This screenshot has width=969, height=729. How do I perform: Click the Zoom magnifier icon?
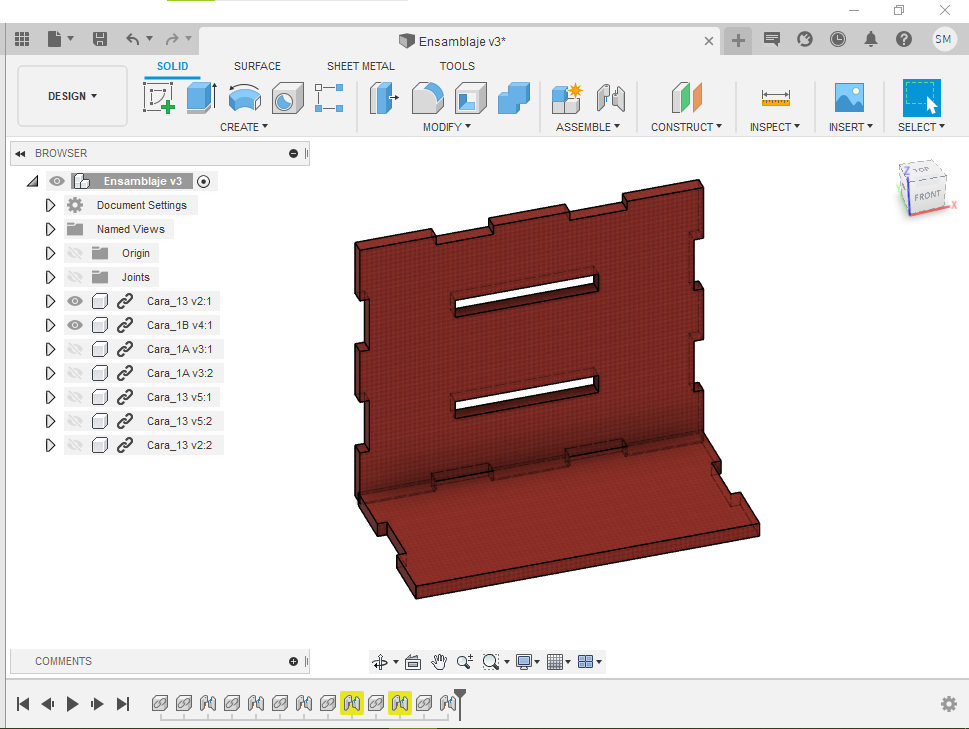465,662
